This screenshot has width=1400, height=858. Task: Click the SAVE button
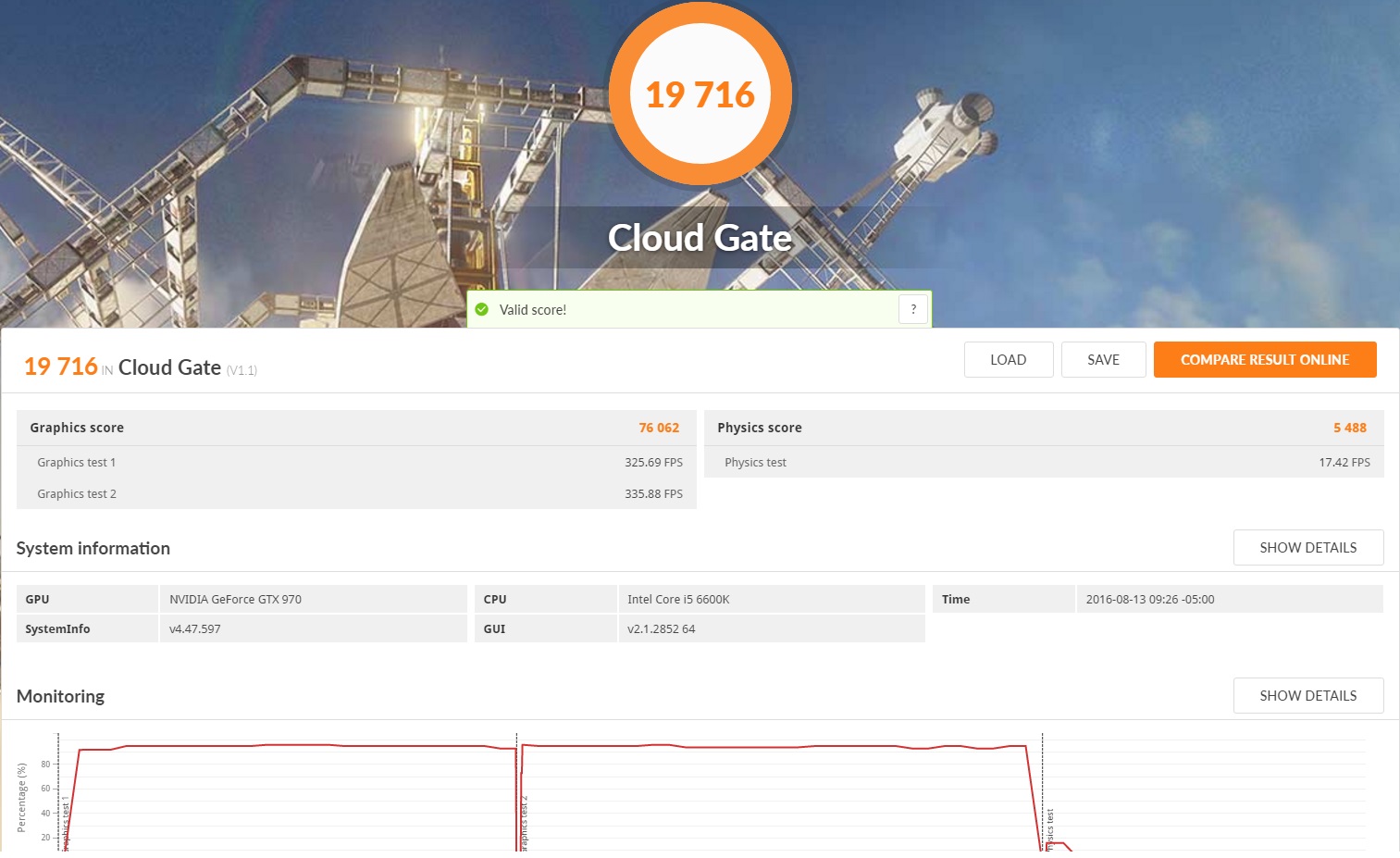point(1103,360)
